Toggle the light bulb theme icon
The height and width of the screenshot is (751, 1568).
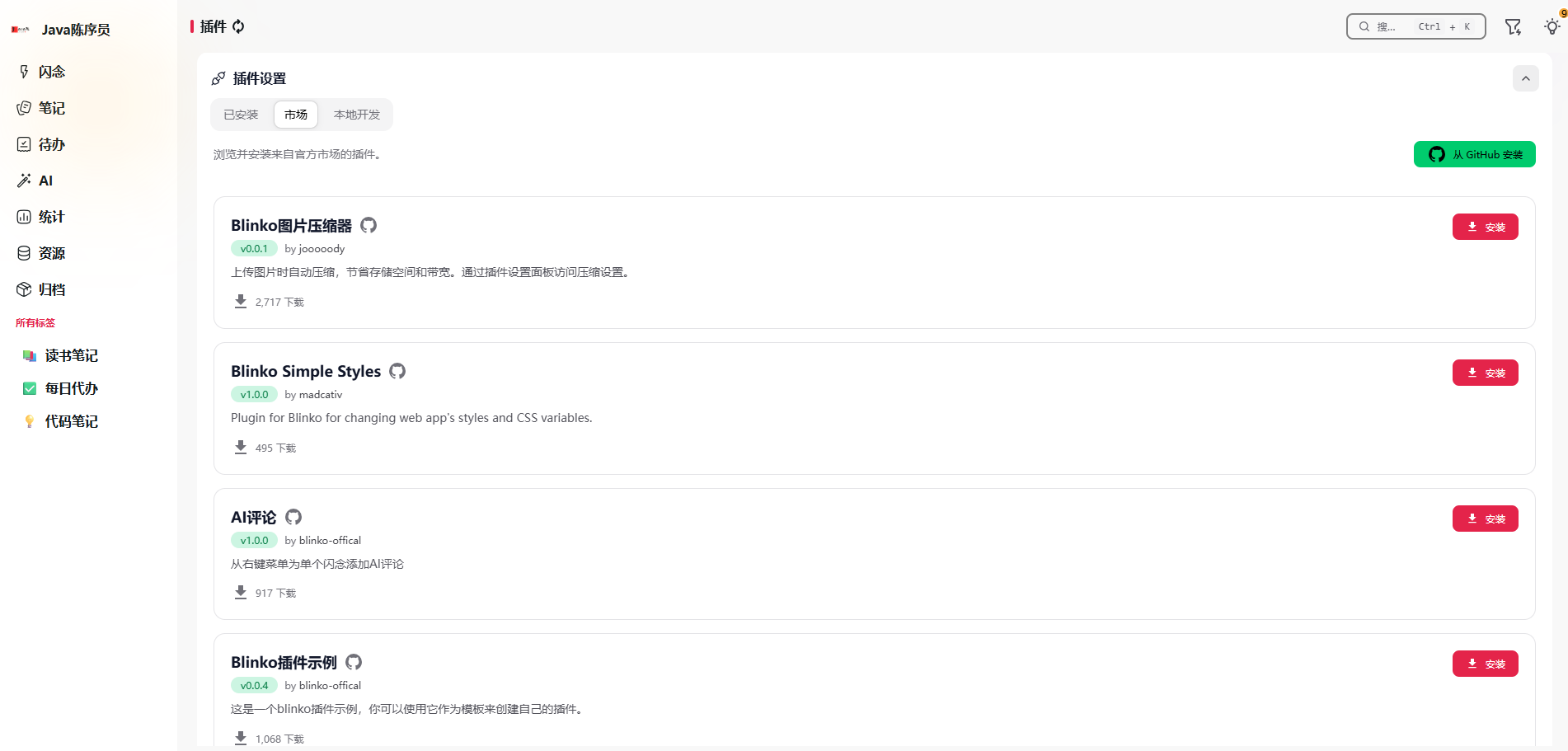[1552, 27]
